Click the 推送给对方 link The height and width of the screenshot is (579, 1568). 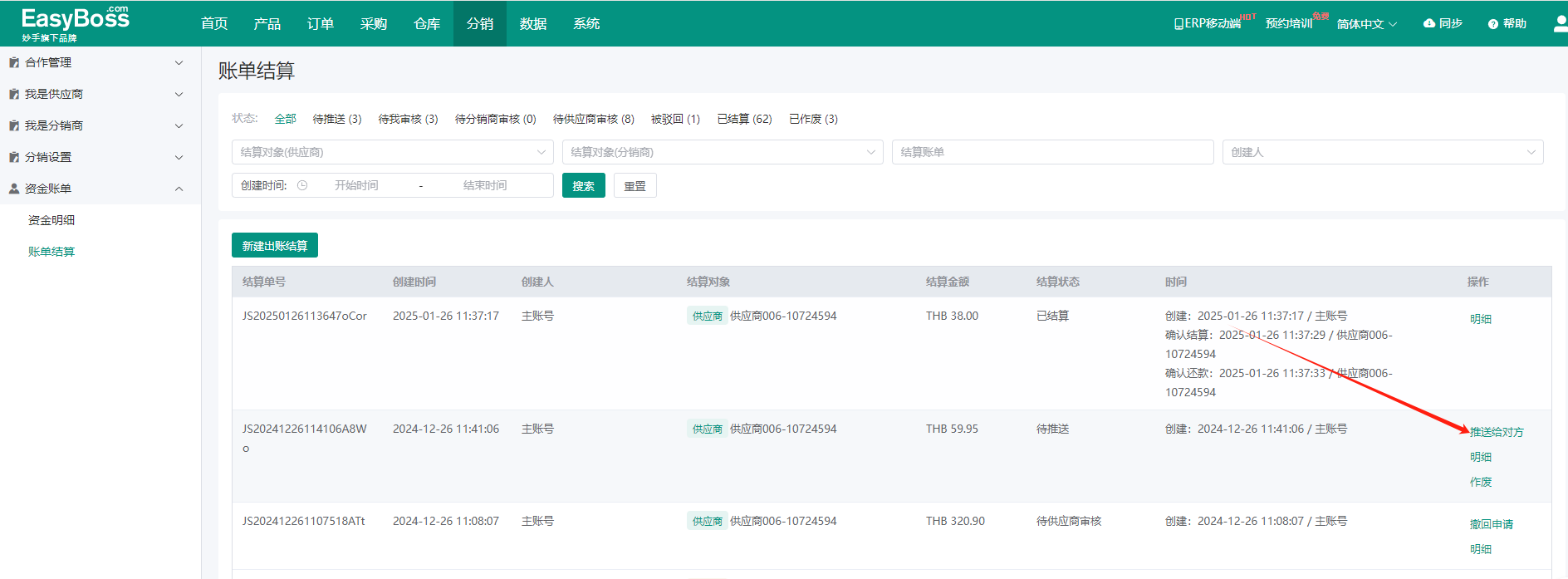(1497, 432)
